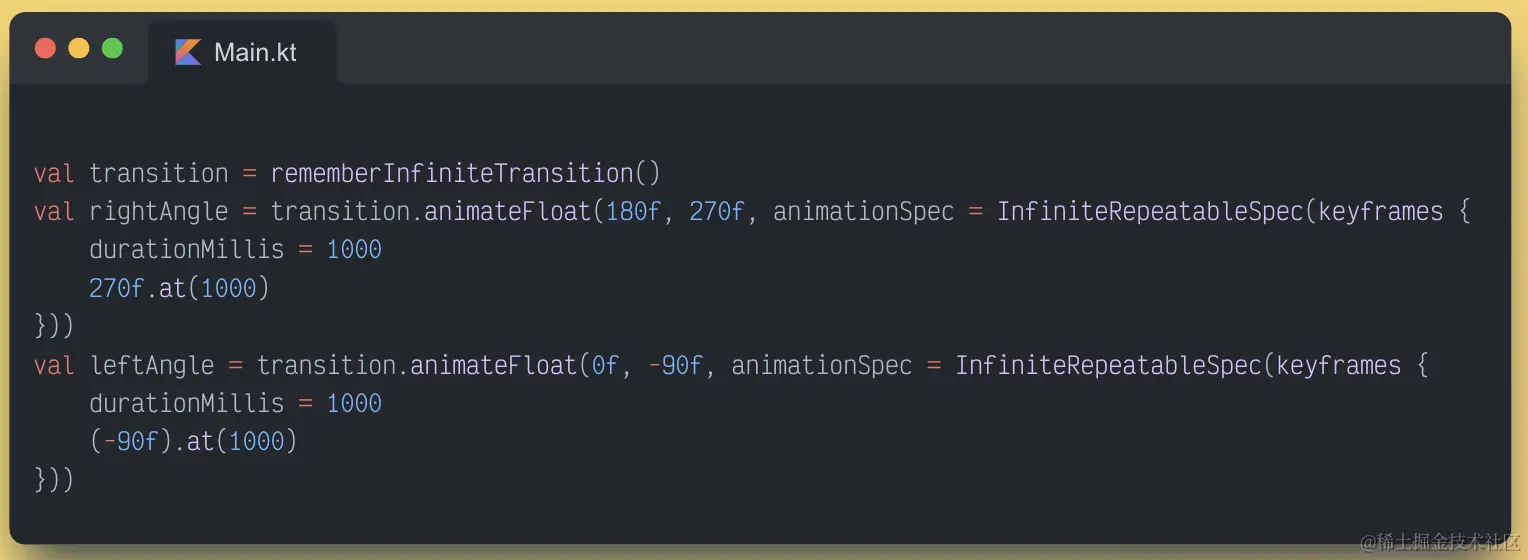Click the red close window dot
The image size is (1528, 560).
pyautogui.click(x=45, y=48)
